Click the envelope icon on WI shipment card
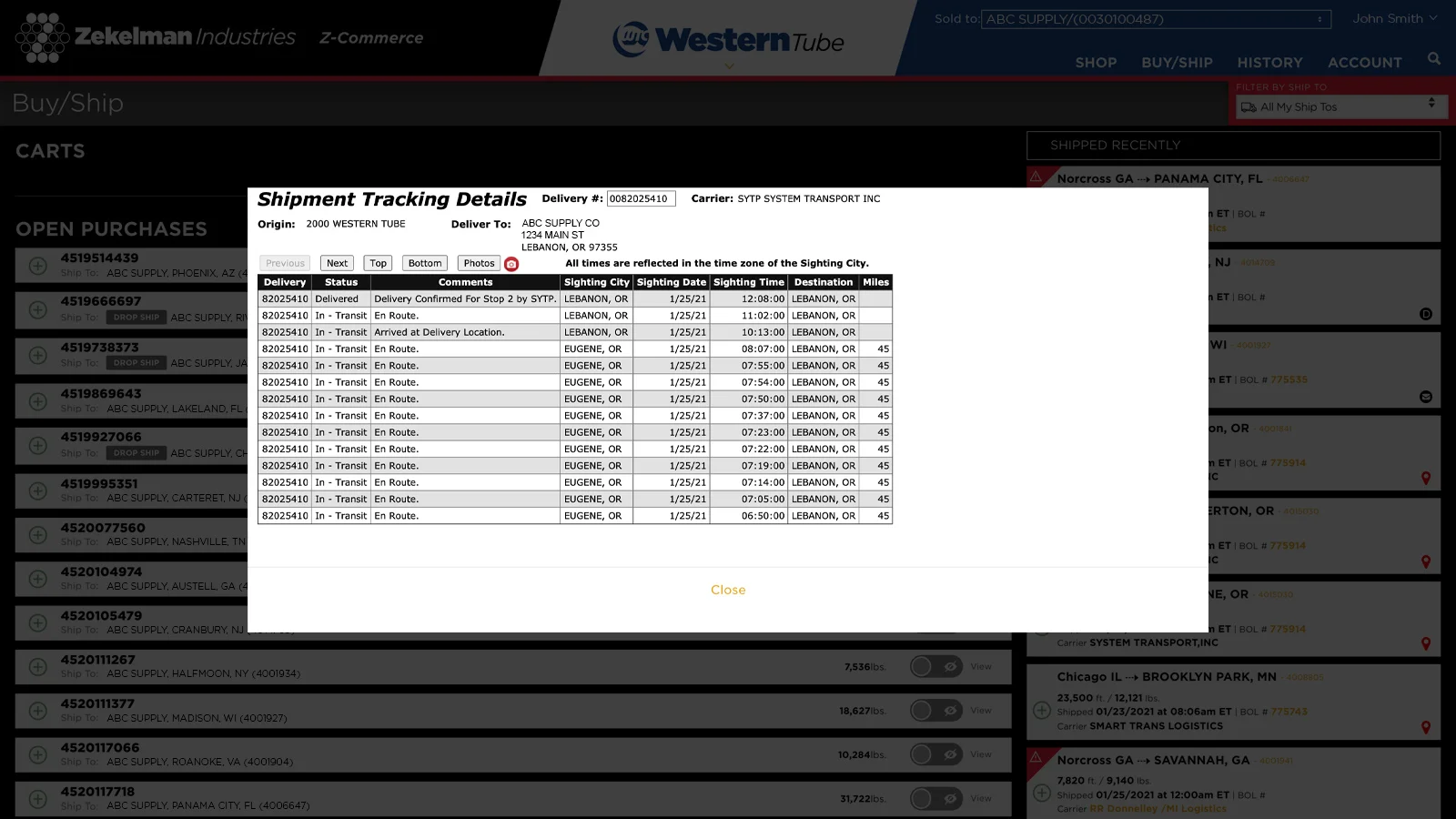 [1425, 397]
